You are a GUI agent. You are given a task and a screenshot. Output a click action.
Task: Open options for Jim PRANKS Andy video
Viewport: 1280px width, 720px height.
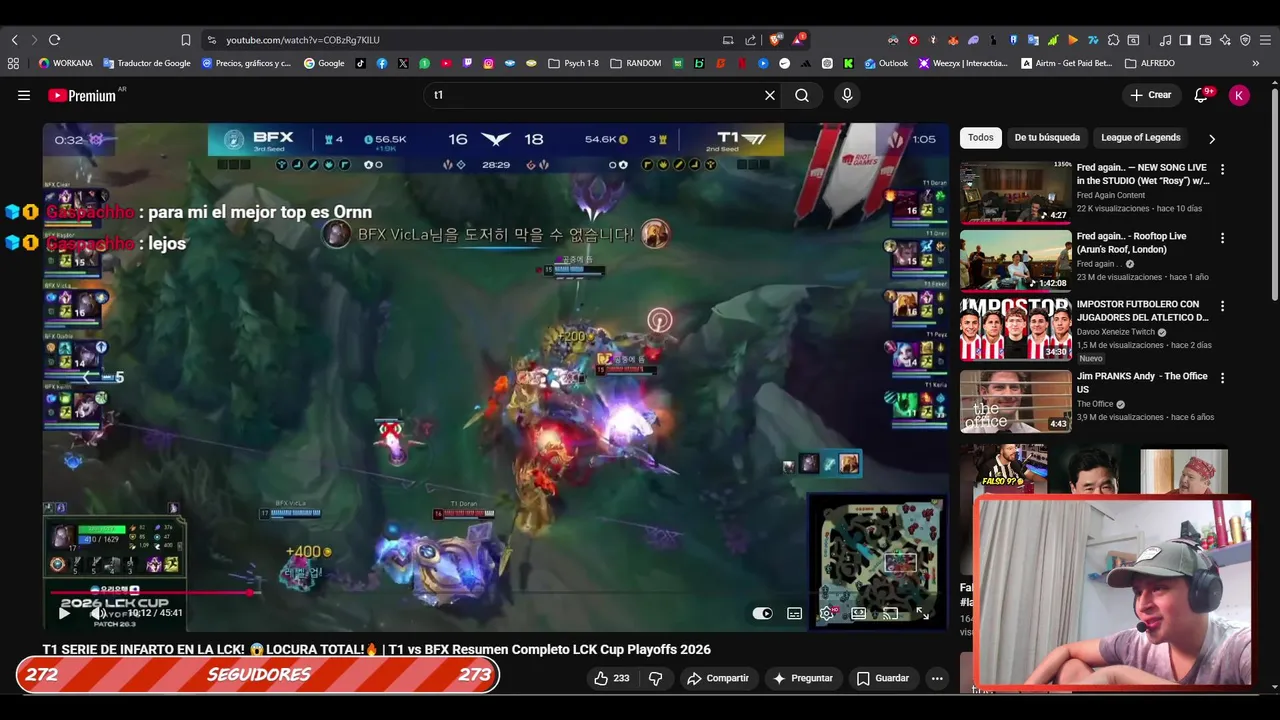(1222, 378)
